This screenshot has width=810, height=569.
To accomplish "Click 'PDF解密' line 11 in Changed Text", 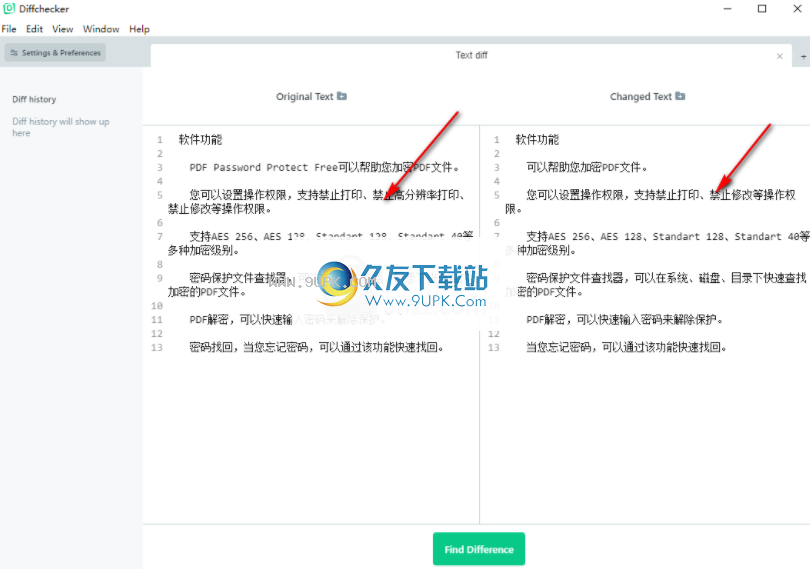I will tap(625, 320).
